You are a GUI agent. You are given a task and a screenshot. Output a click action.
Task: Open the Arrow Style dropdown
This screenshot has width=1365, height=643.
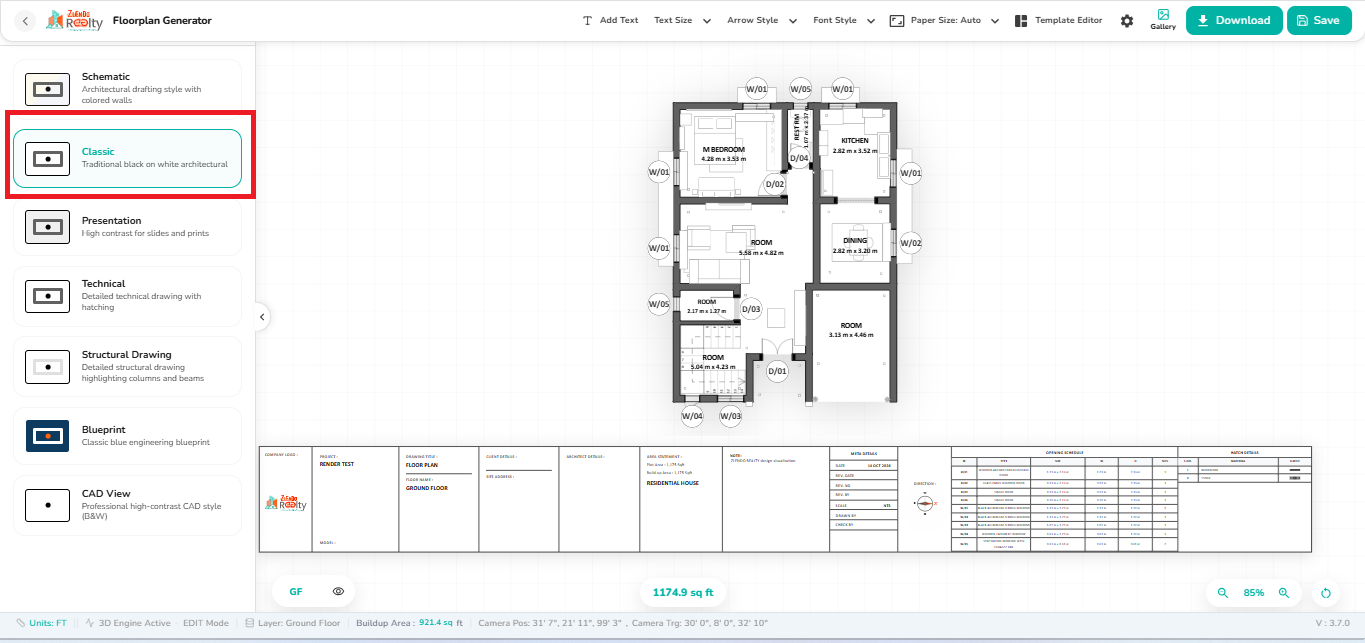point(762,20)
